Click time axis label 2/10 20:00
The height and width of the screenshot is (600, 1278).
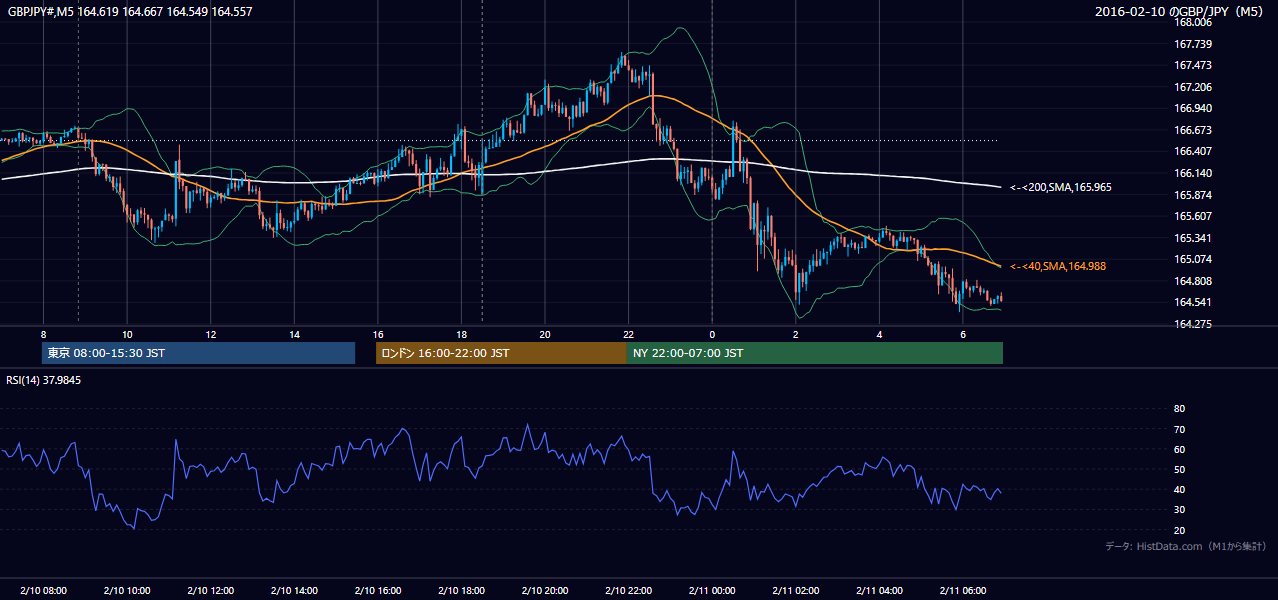(x=545, y=590)
